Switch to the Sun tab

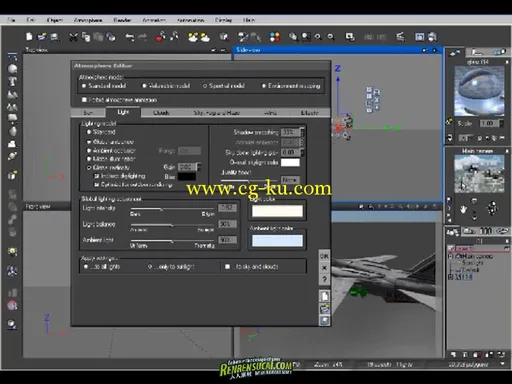pos(88,113)
